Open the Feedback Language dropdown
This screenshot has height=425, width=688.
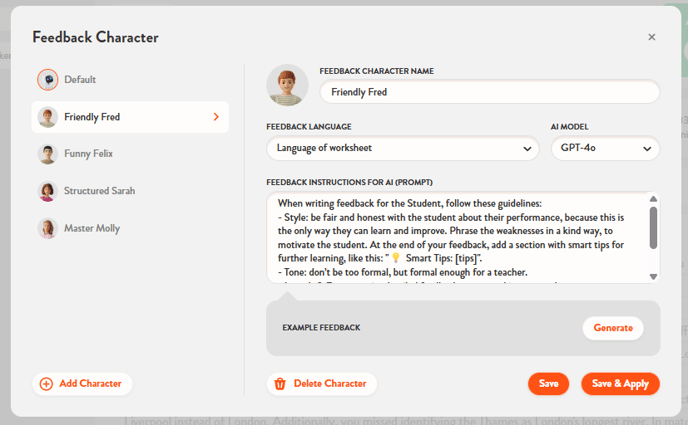pos(403,149)
